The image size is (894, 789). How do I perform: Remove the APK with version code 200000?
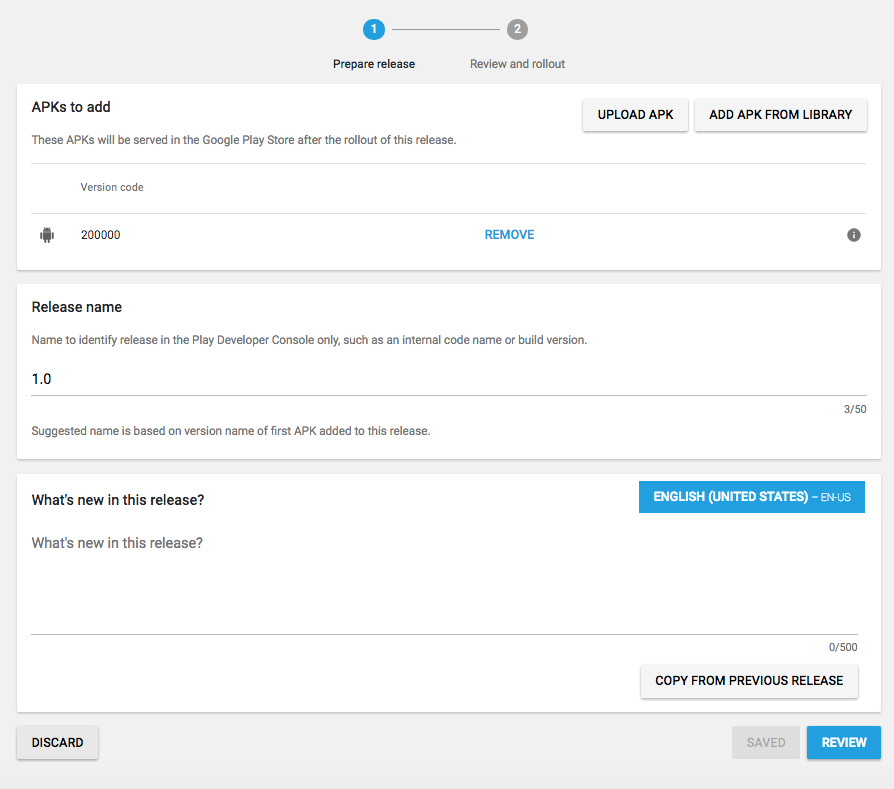point(509,235)
